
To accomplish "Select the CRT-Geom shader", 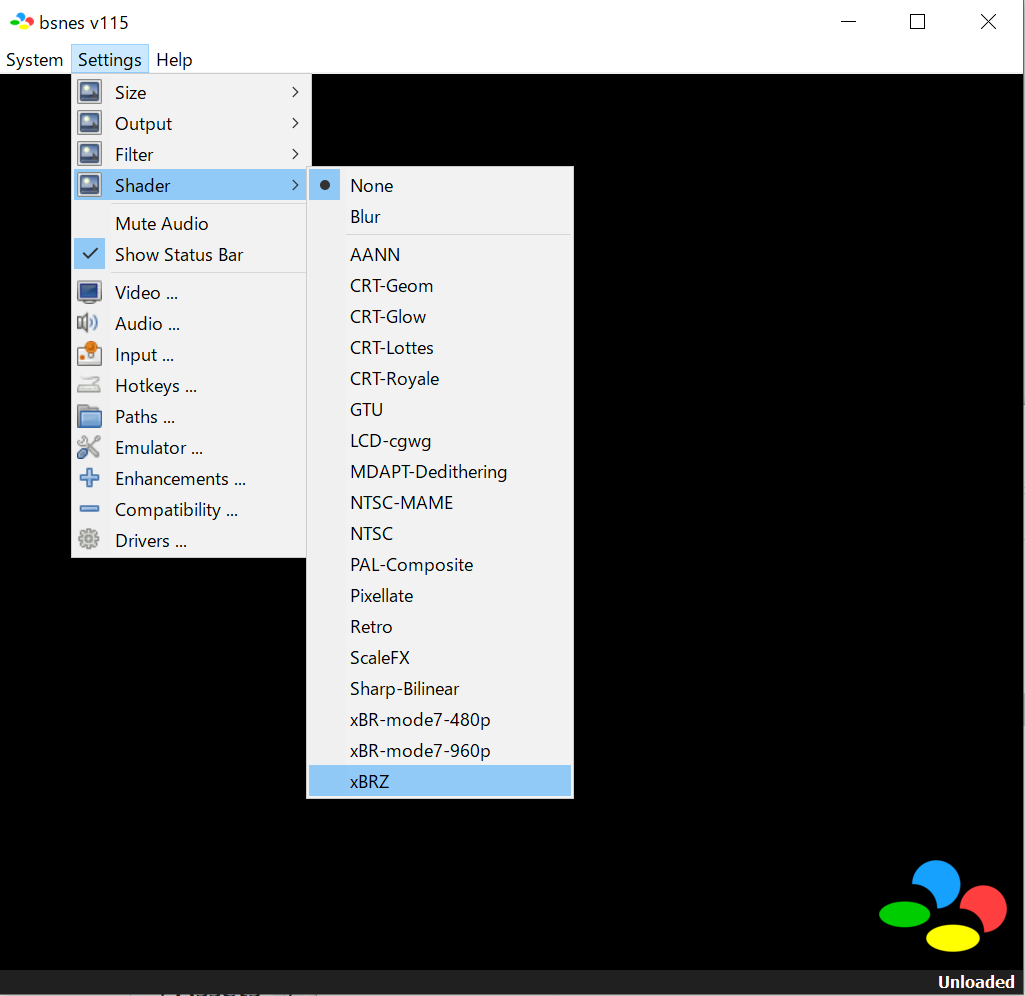I will point(440,286).
